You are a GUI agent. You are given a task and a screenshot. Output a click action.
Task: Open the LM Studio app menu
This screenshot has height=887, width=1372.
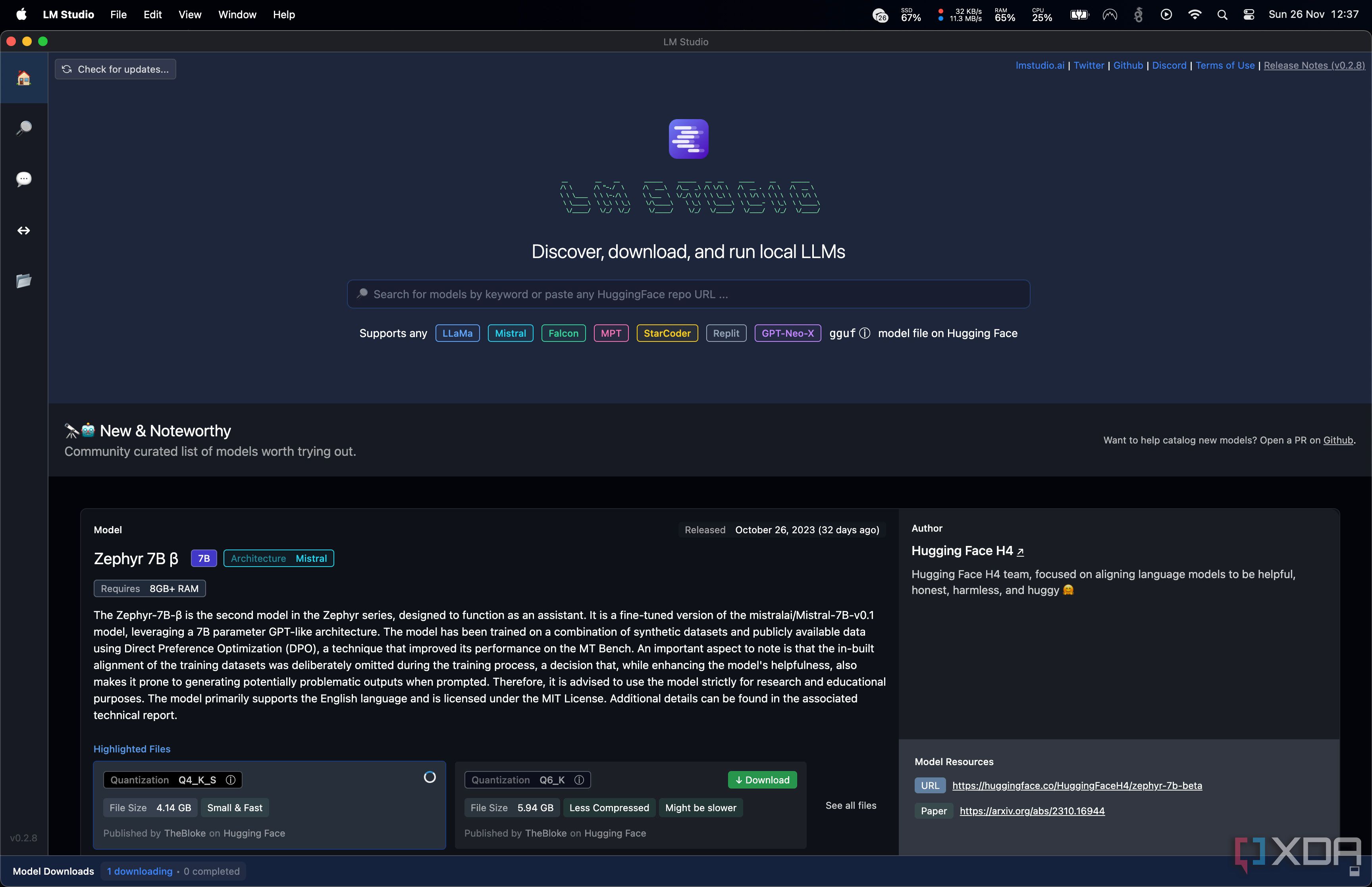point(68,14)
